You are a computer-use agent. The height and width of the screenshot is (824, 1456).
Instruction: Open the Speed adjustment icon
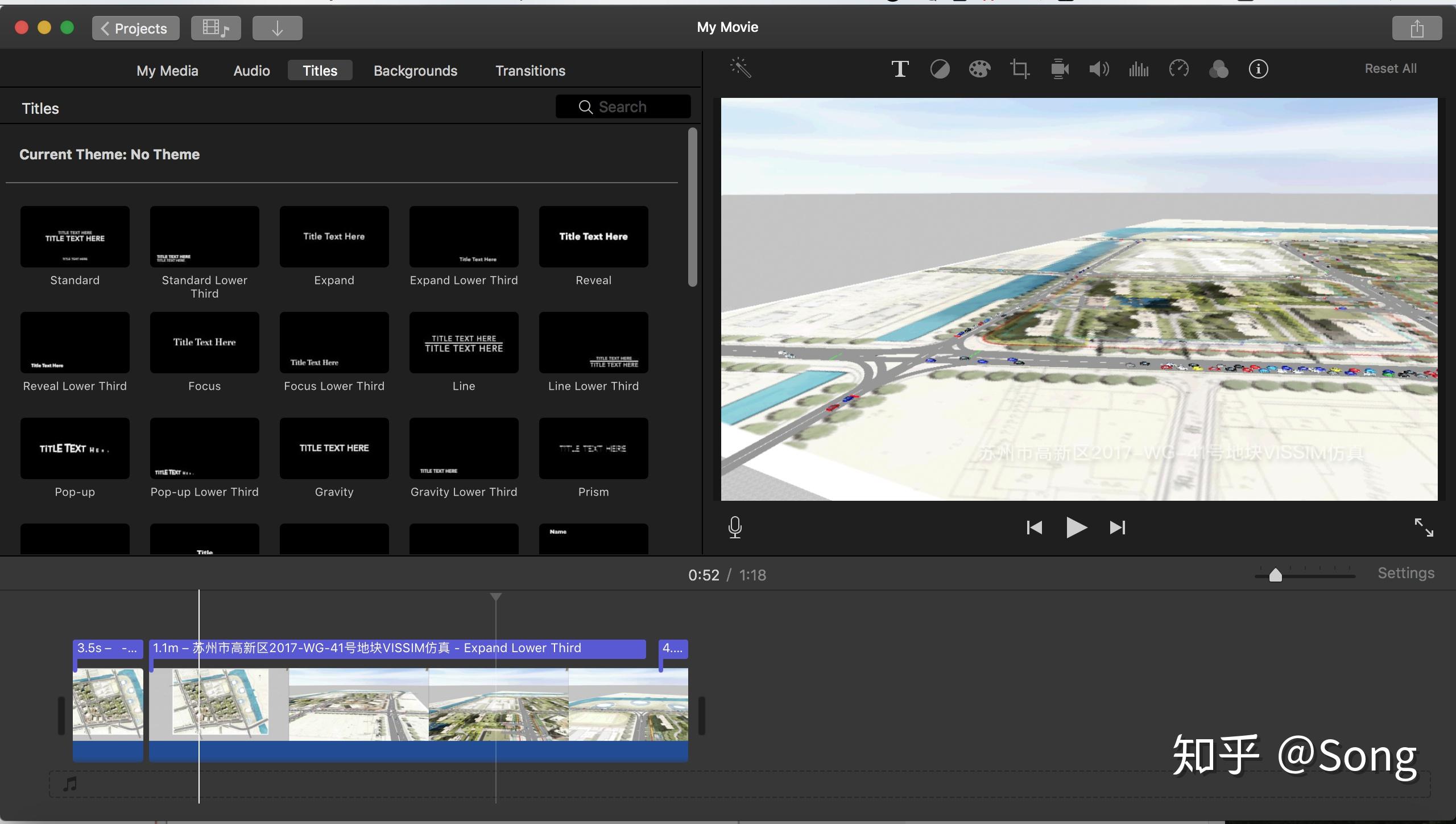(x=1178, y=69)
